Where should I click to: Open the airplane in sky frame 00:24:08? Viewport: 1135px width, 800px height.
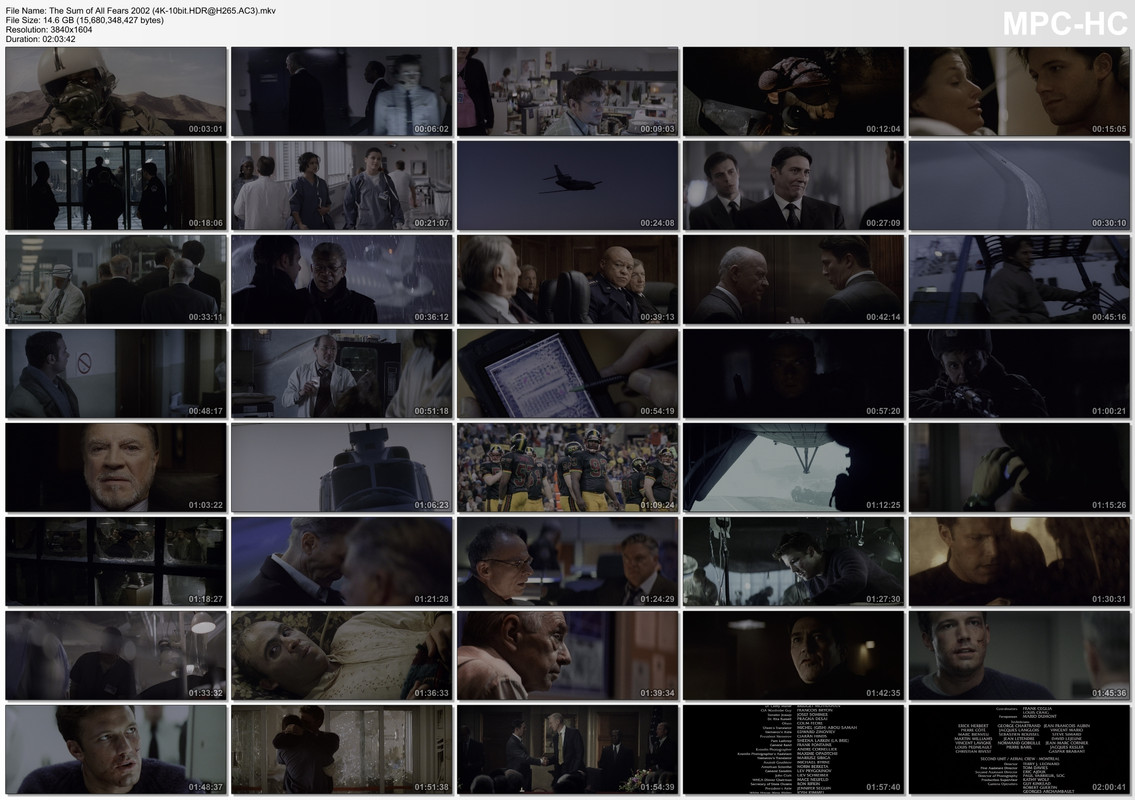pyautogui.click(x=568, y=185)
